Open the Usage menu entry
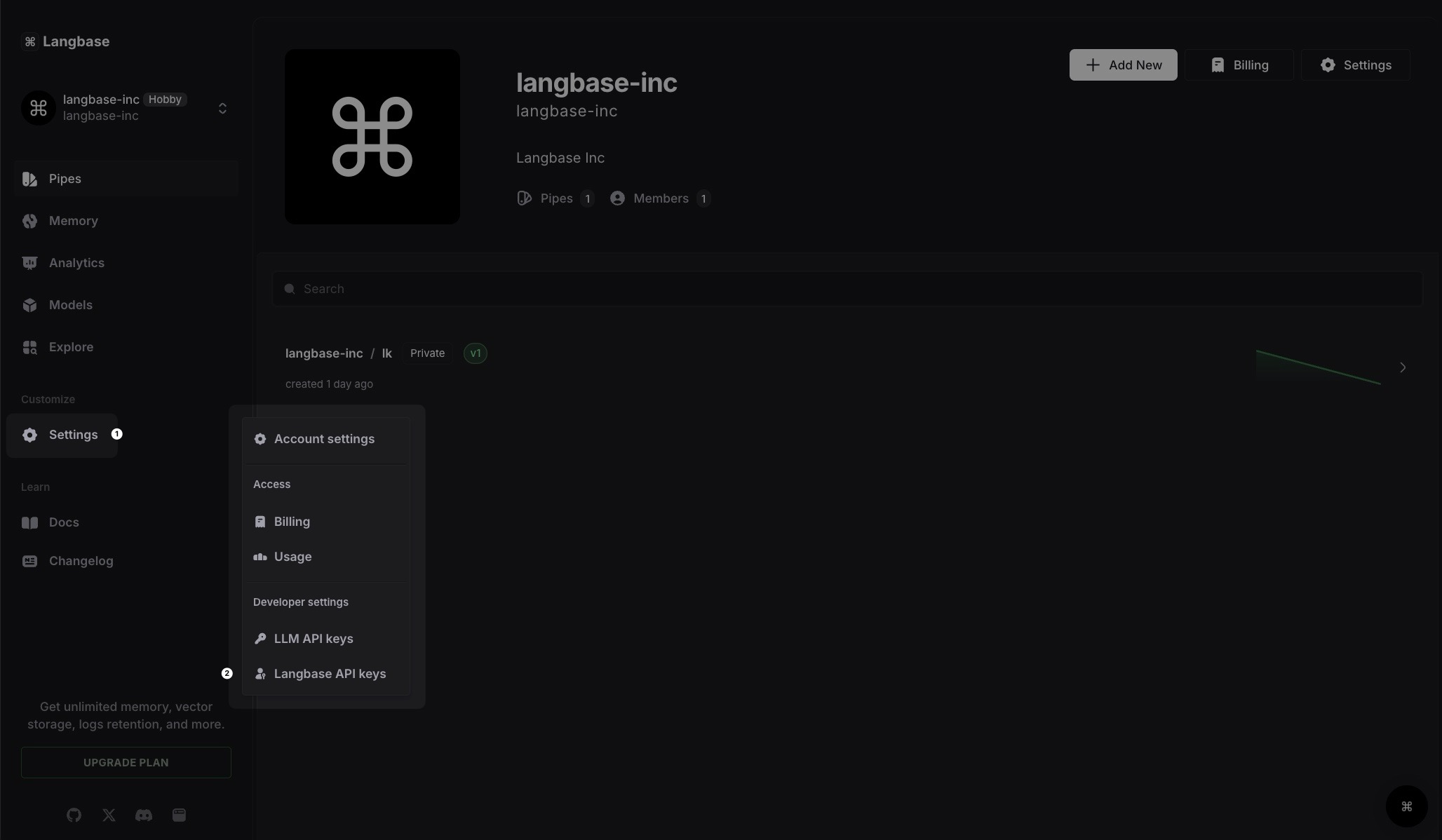This screenshot has width=1442, height=840. click(x=292, y=557)
